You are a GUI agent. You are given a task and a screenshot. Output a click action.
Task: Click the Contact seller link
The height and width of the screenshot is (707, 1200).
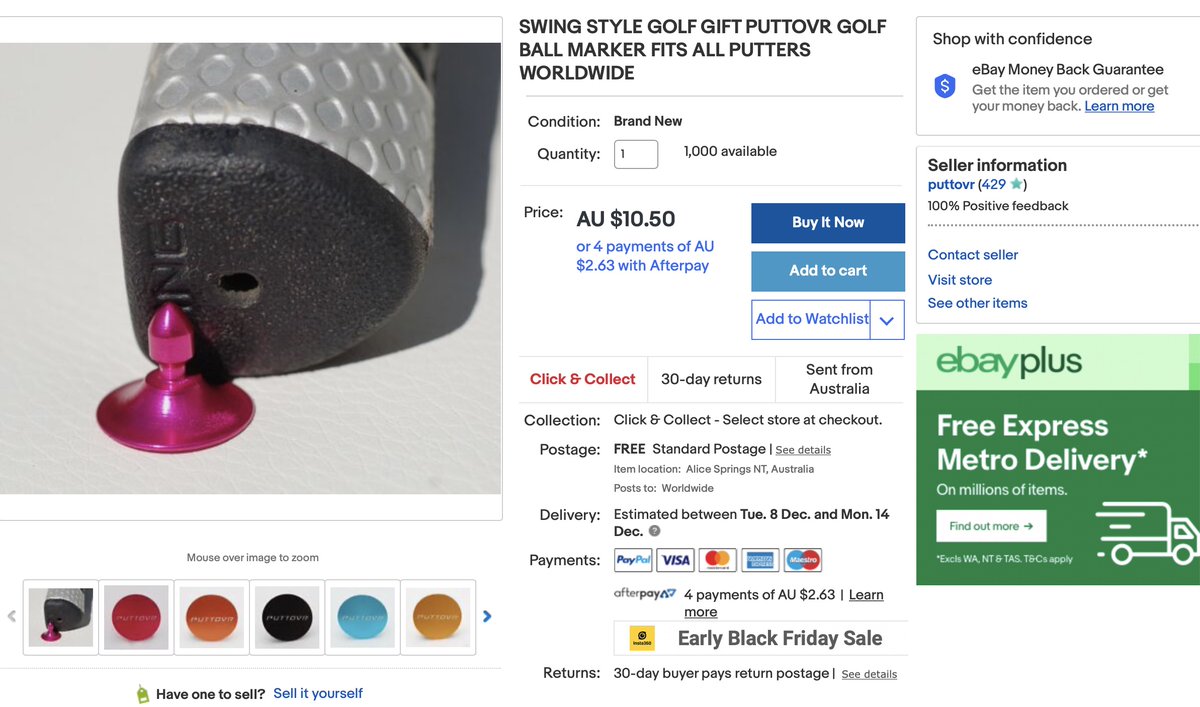point(973,255)
